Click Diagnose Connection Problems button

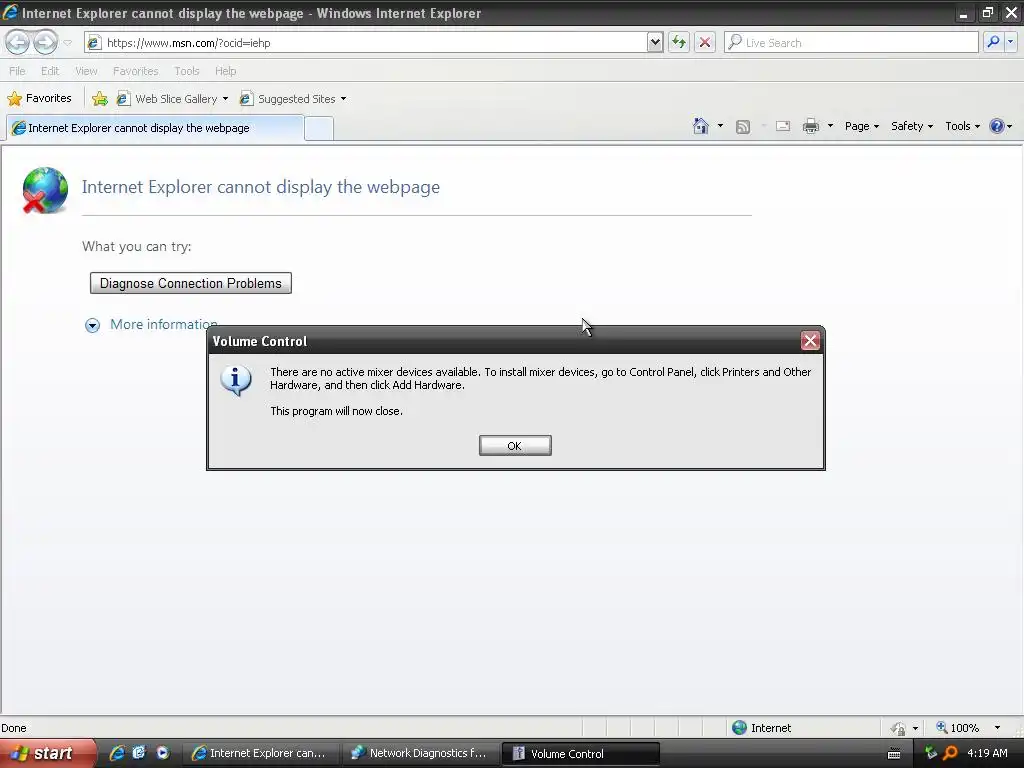[191, 283]
